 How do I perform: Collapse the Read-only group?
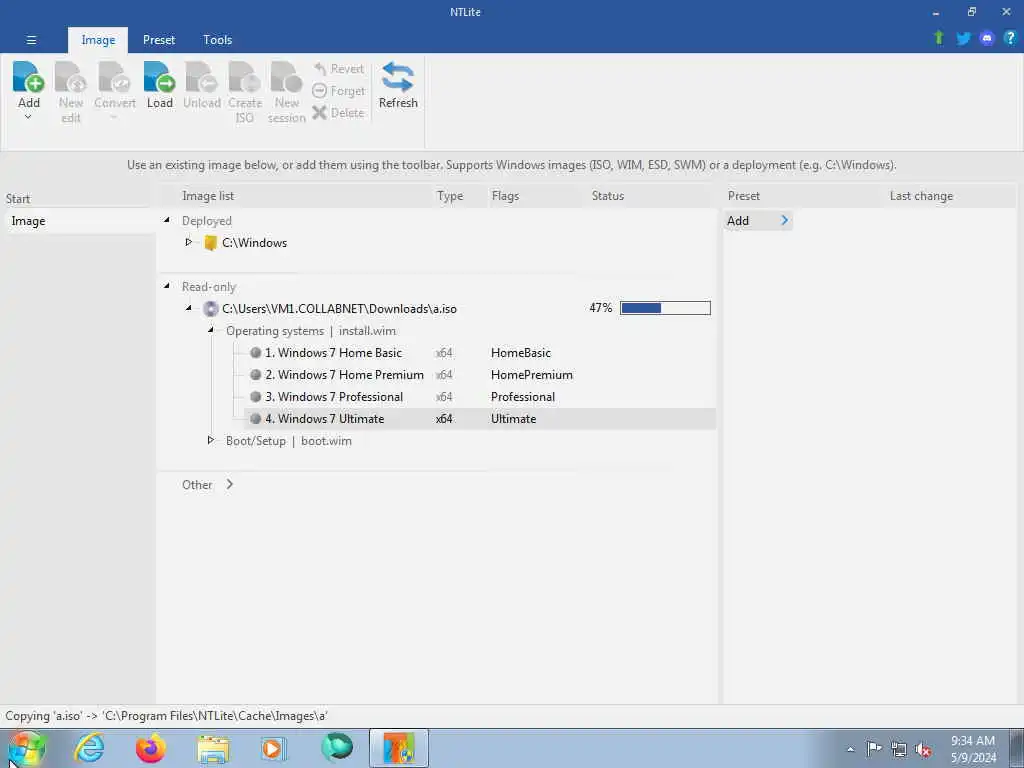pyautogui.click(x=167, y=286)
